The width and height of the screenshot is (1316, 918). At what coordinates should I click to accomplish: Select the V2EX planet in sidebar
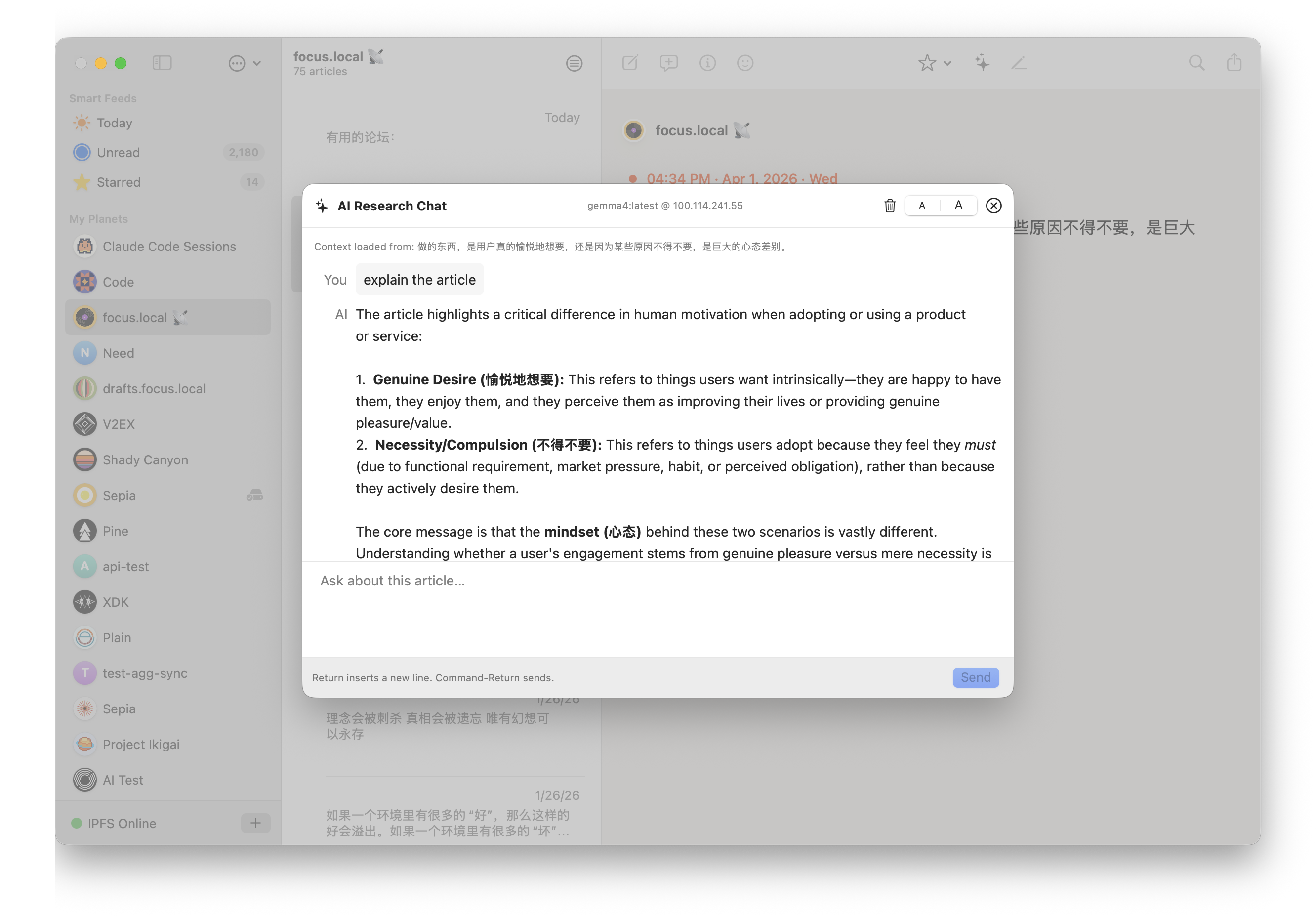pyautogui.click(x=119, y=424)
